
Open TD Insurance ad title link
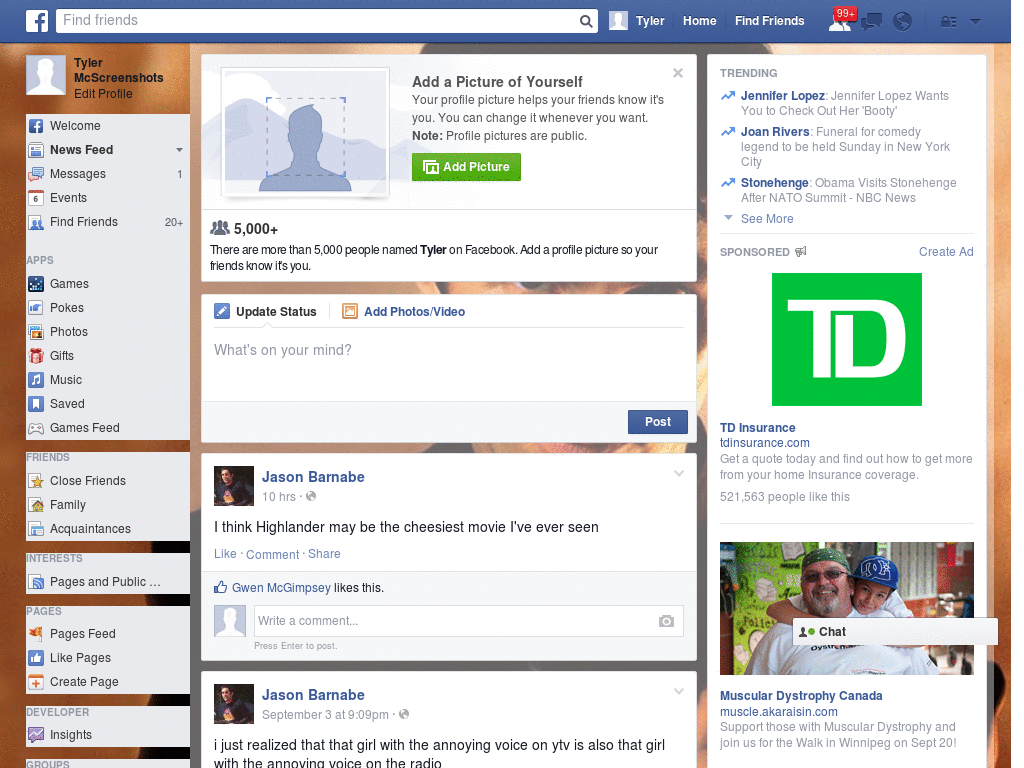(758, 428)
